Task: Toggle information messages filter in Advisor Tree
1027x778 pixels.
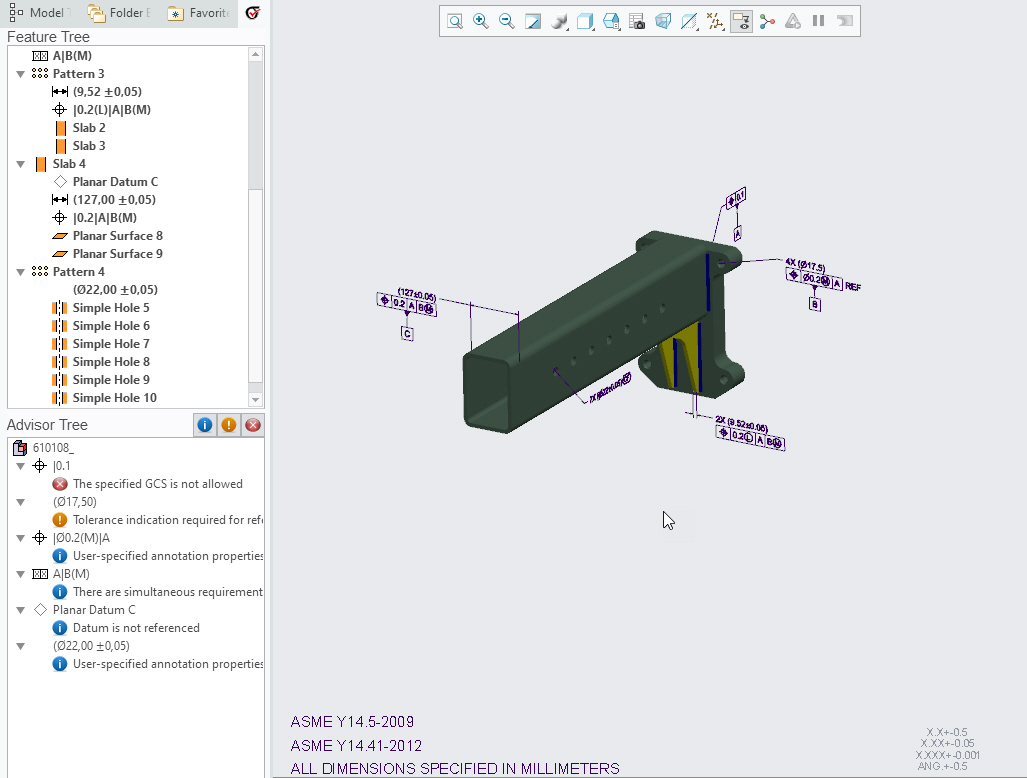Action: (205, 425)
